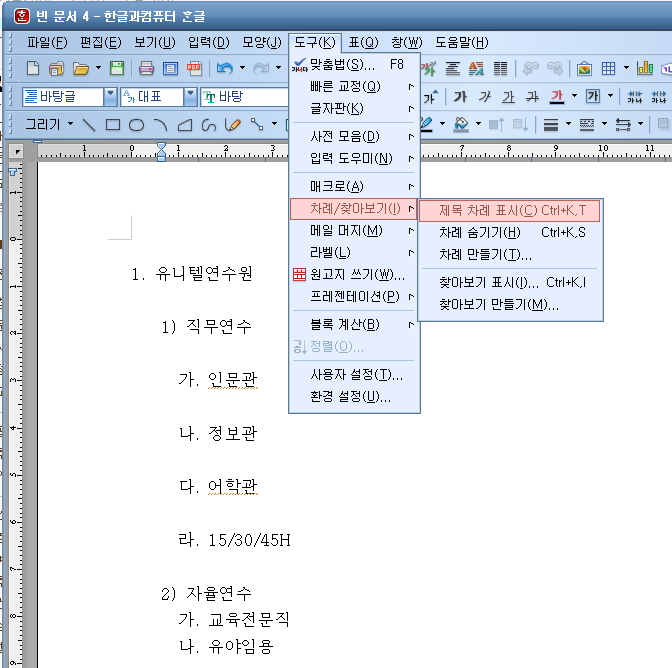Select 제목 차례 표시(C) submenu item
The width and height of the screenshot is (672, 668).
tap(510, 211)
